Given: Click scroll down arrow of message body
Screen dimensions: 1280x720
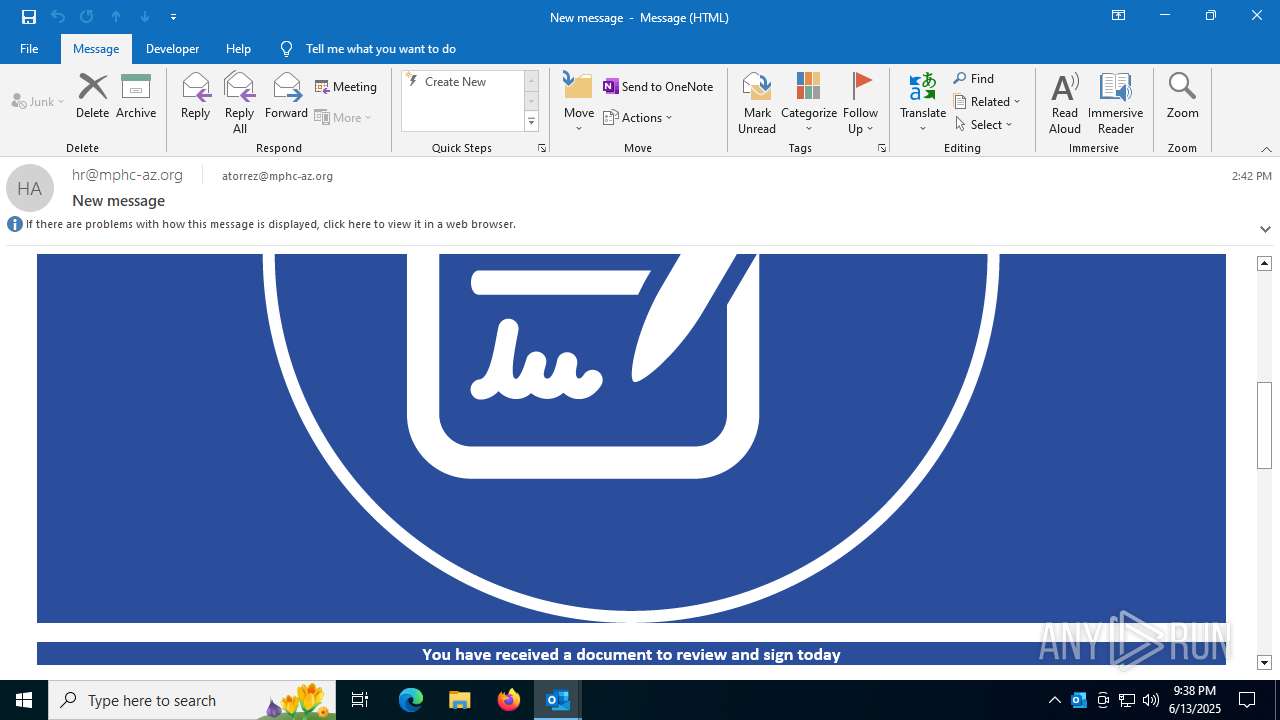Looking at the screenshot, I should tap(1264, 662).
